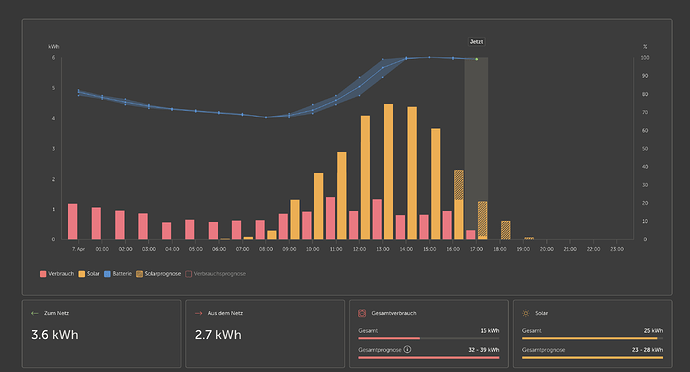Image resolution: width=690 pixels, height=372 pixels.
Task: Select the 01:00 consumption bar
Action: pos(96,224)
